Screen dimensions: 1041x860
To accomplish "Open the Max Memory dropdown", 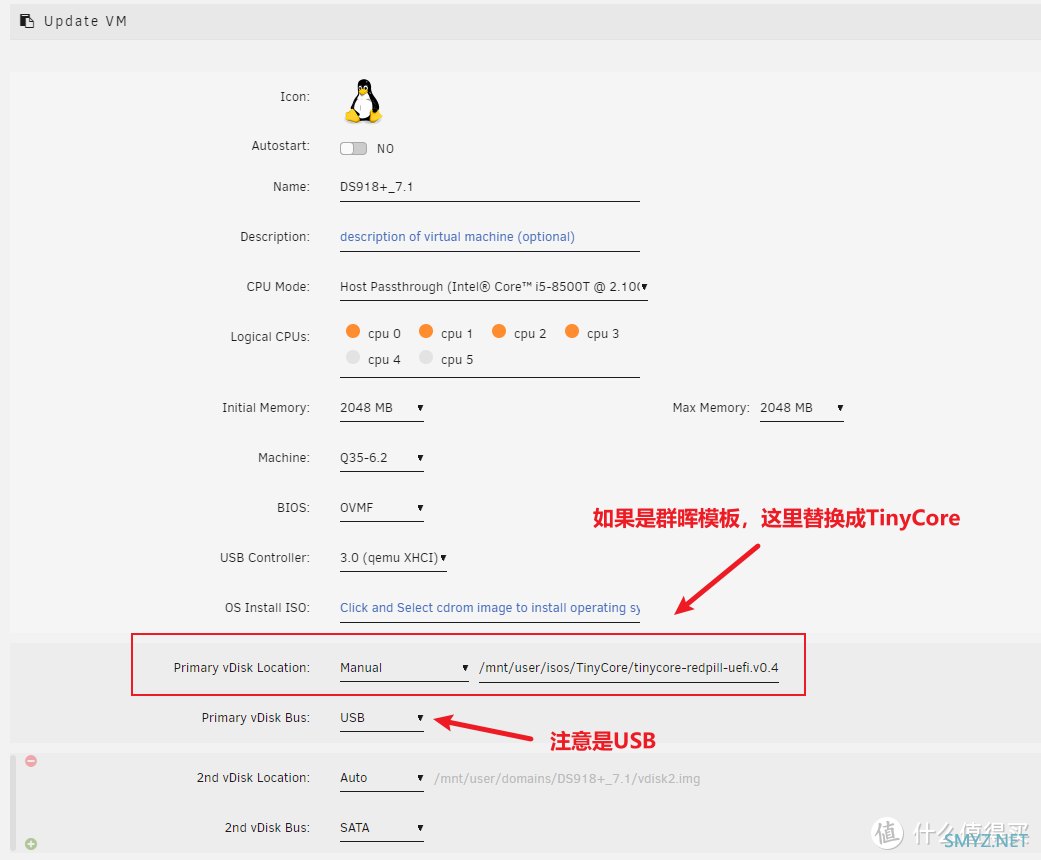I will tap(802, 408).
